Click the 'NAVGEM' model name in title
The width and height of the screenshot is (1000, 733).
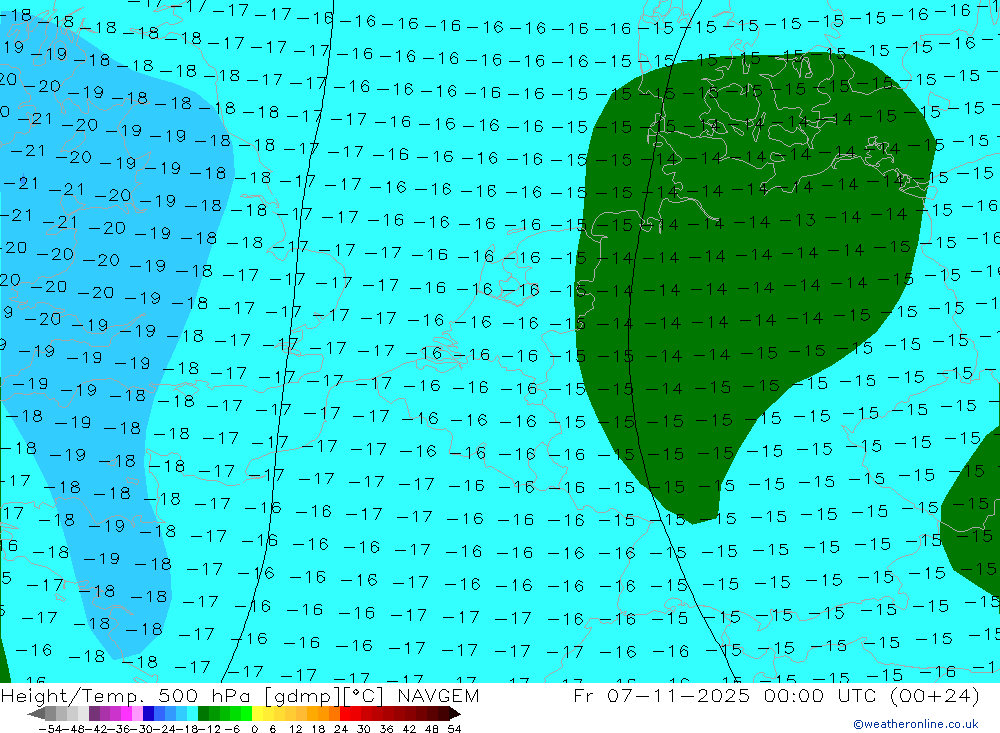(x=438, y=695)
